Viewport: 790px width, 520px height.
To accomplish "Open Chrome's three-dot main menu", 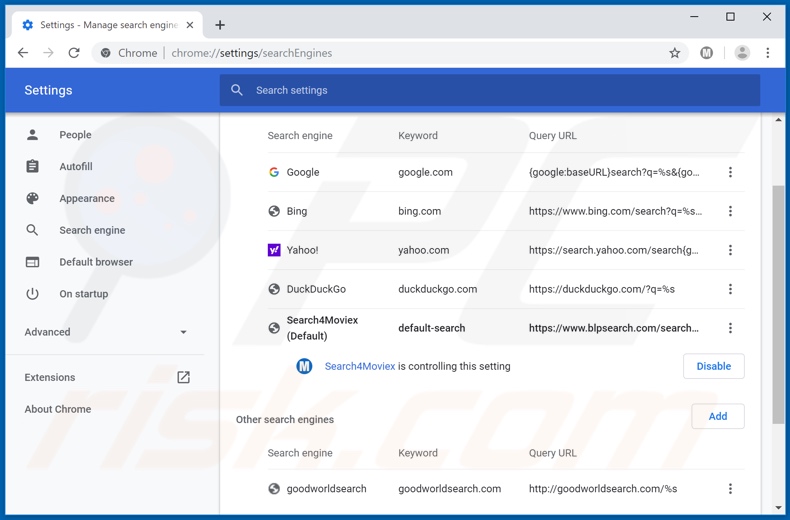I will pos(768,53).
